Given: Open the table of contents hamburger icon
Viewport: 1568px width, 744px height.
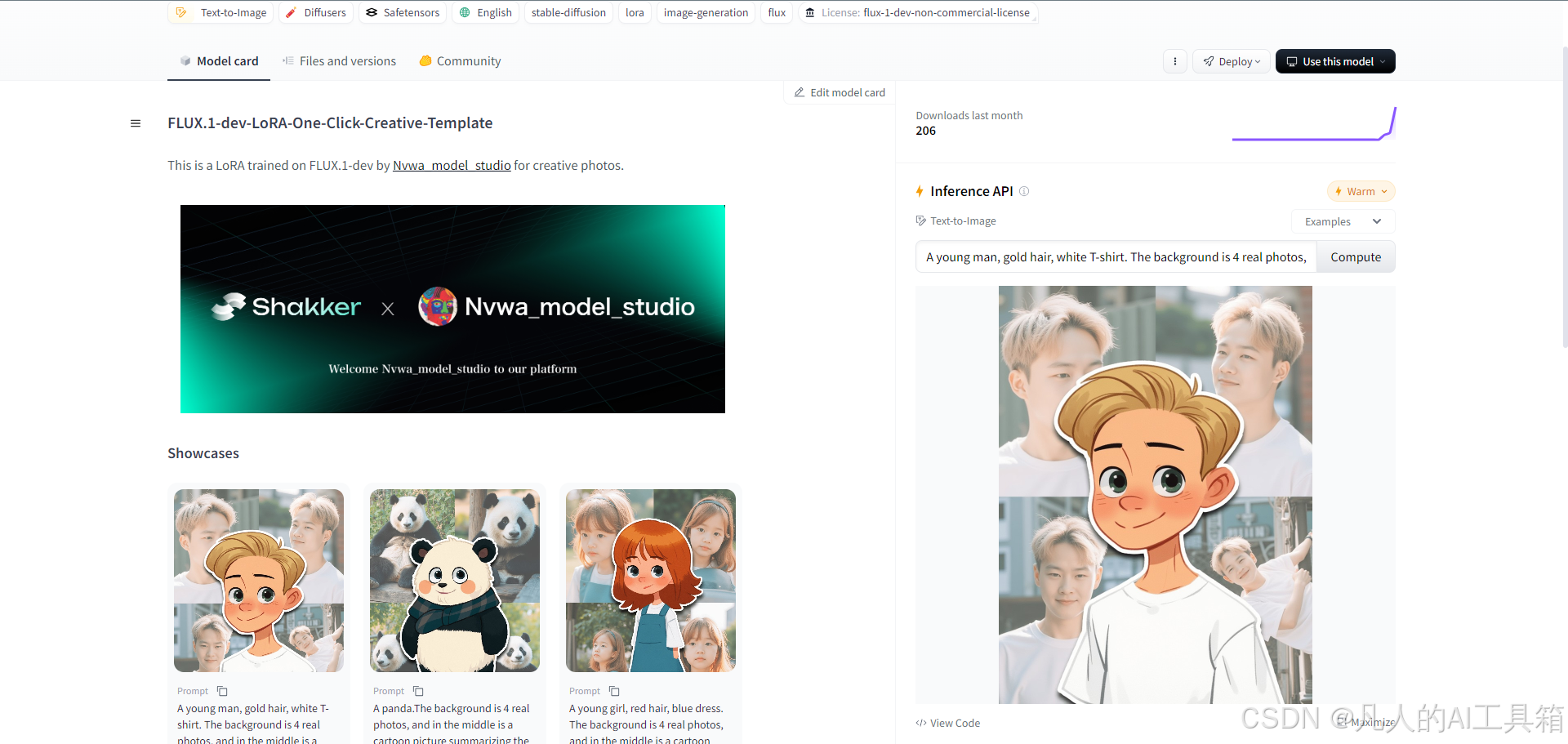Looking at the screenshot, I should tap(136, 123).
